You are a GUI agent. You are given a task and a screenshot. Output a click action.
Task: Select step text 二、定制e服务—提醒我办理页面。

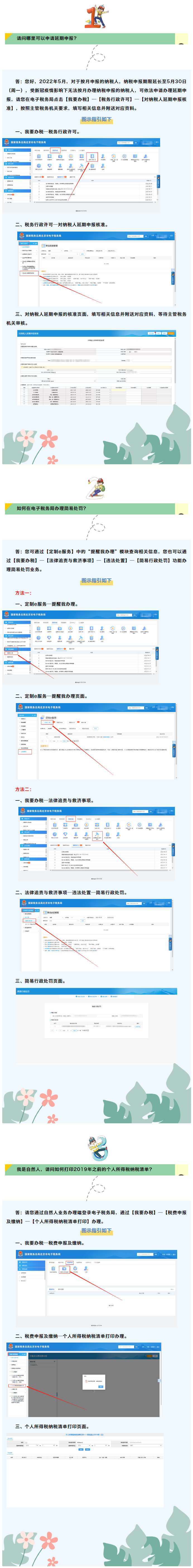[52, 696]
